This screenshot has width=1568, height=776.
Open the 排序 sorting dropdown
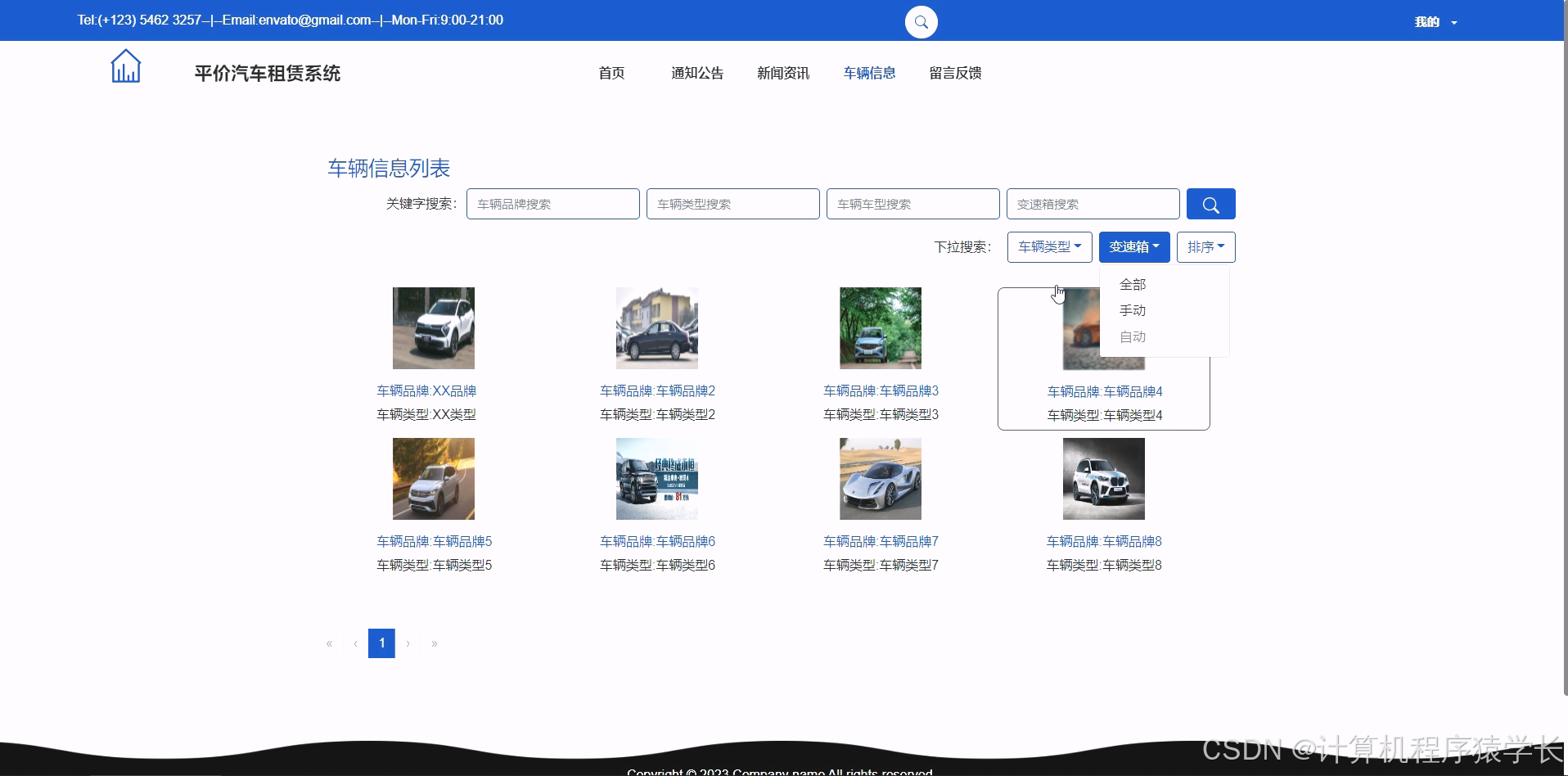click(x=1205, y=246)
